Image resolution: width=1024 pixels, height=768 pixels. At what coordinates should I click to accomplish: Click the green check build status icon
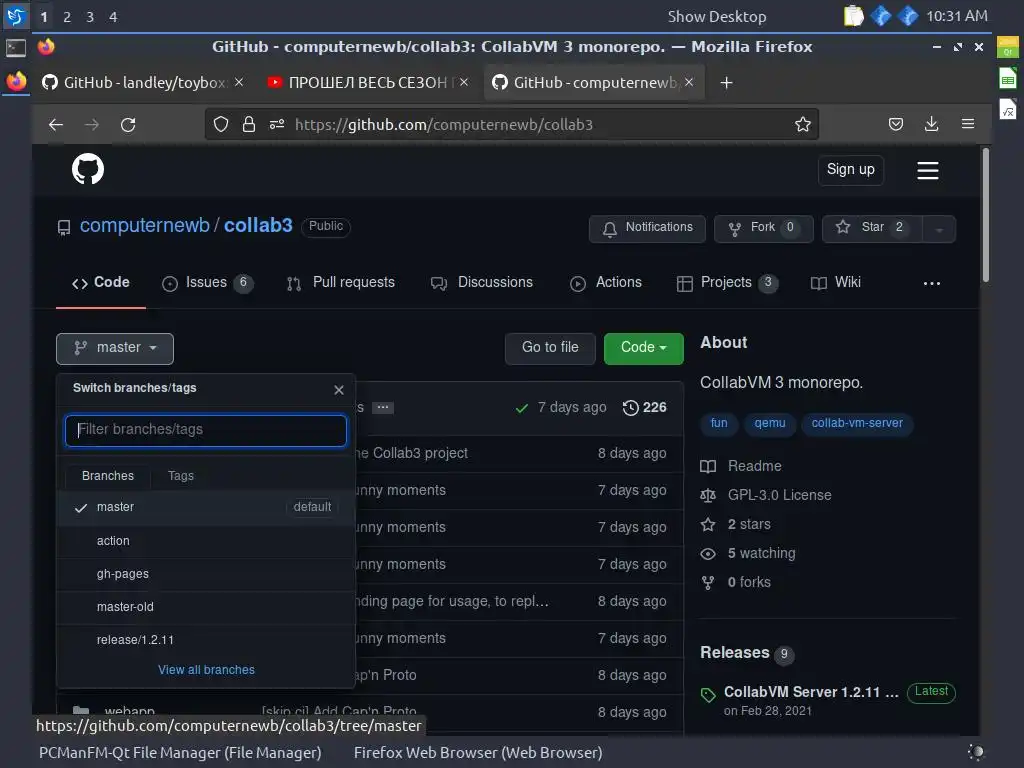point(521,408)
